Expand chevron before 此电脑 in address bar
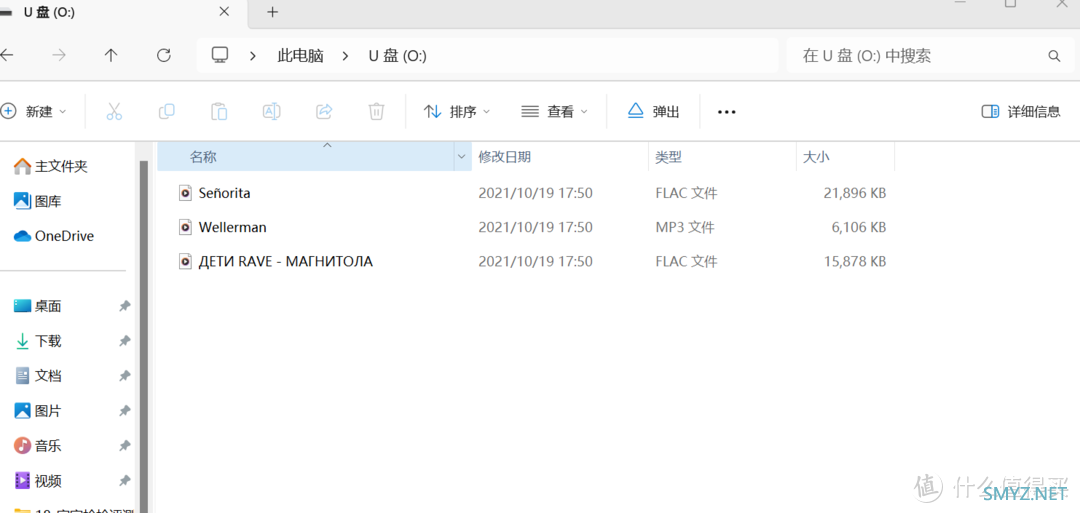The image size is (1080, 513). tap(254, 56)
